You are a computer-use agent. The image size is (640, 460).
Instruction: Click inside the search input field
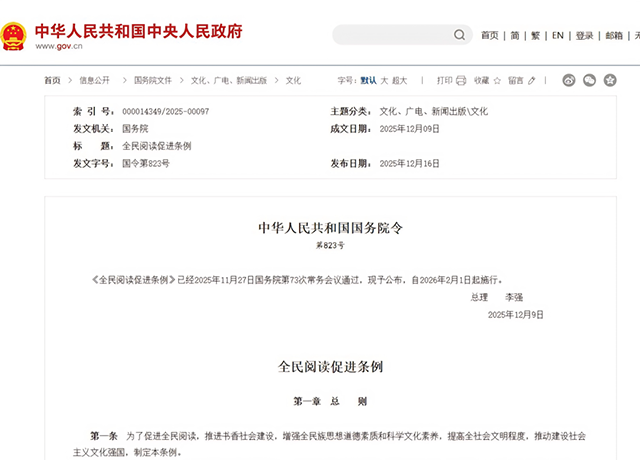tap(390, 35)
